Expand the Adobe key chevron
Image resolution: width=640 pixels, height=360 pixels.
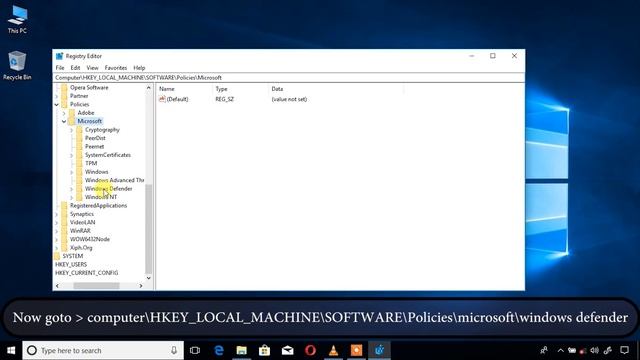point(64,113)
